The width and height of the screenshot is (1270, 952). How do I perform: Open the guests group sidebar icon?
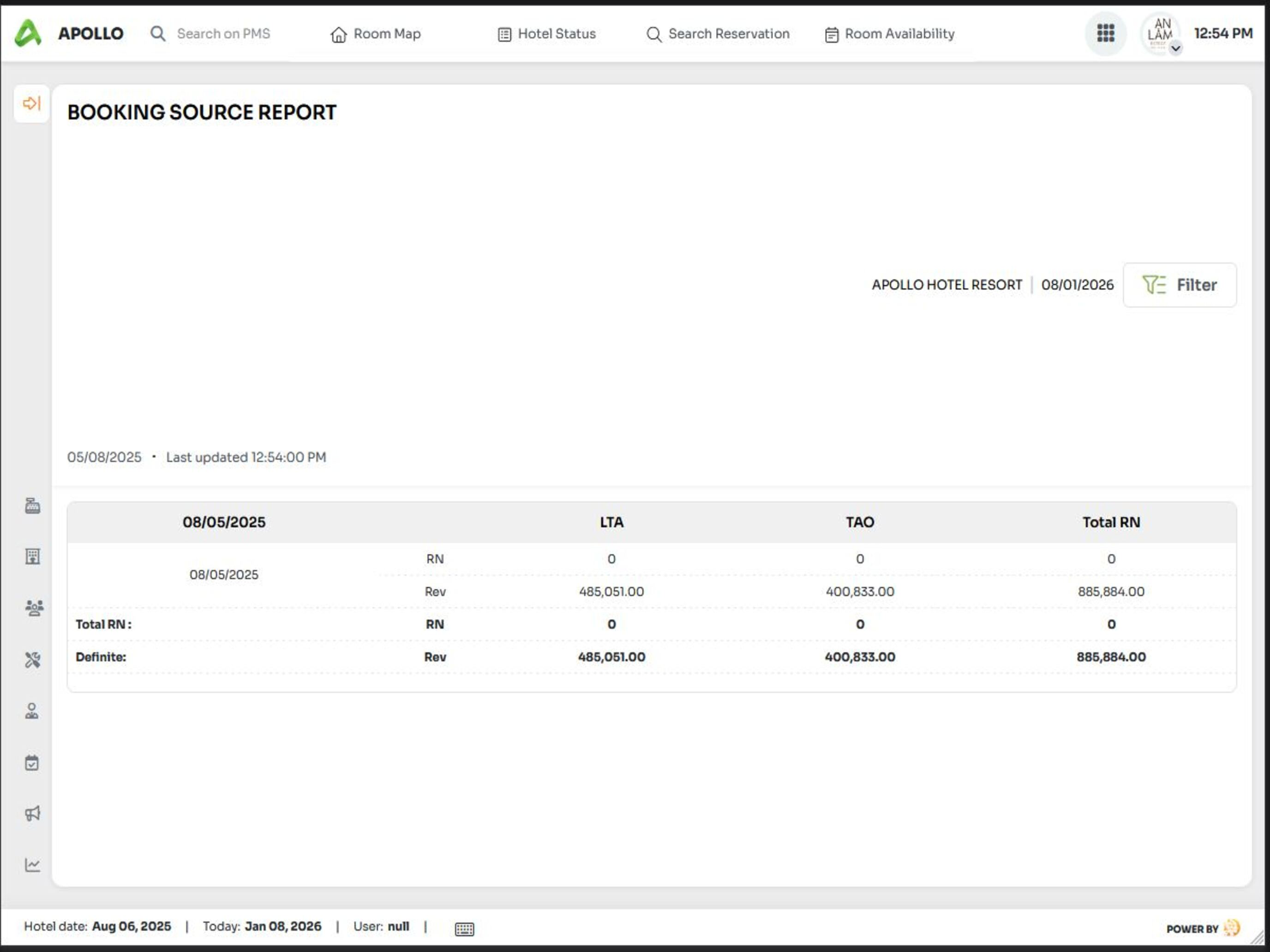[x=34, y=608]
